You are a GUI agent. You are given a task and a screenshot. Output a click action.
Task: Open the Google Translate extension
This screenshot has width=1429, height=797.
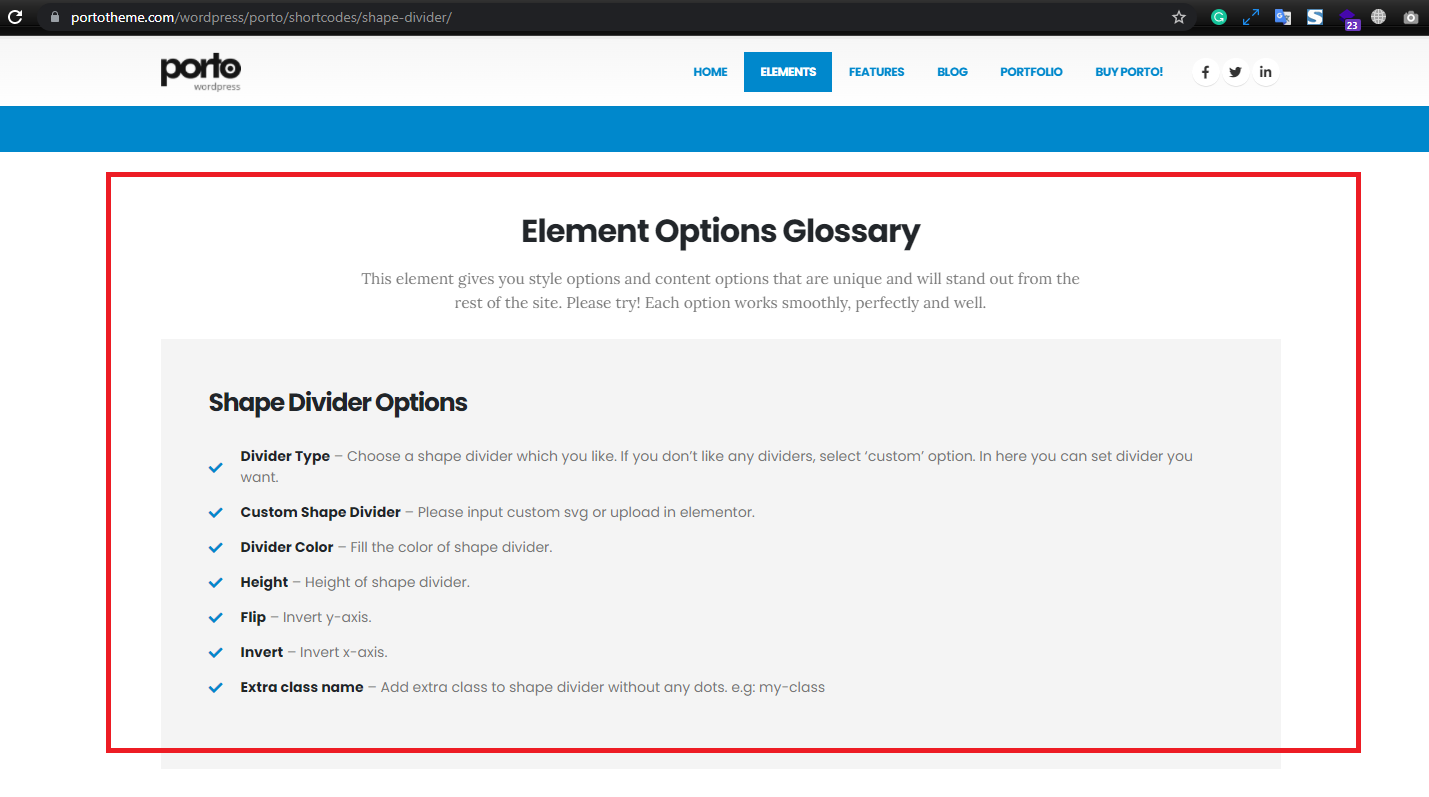[1283, 17]
